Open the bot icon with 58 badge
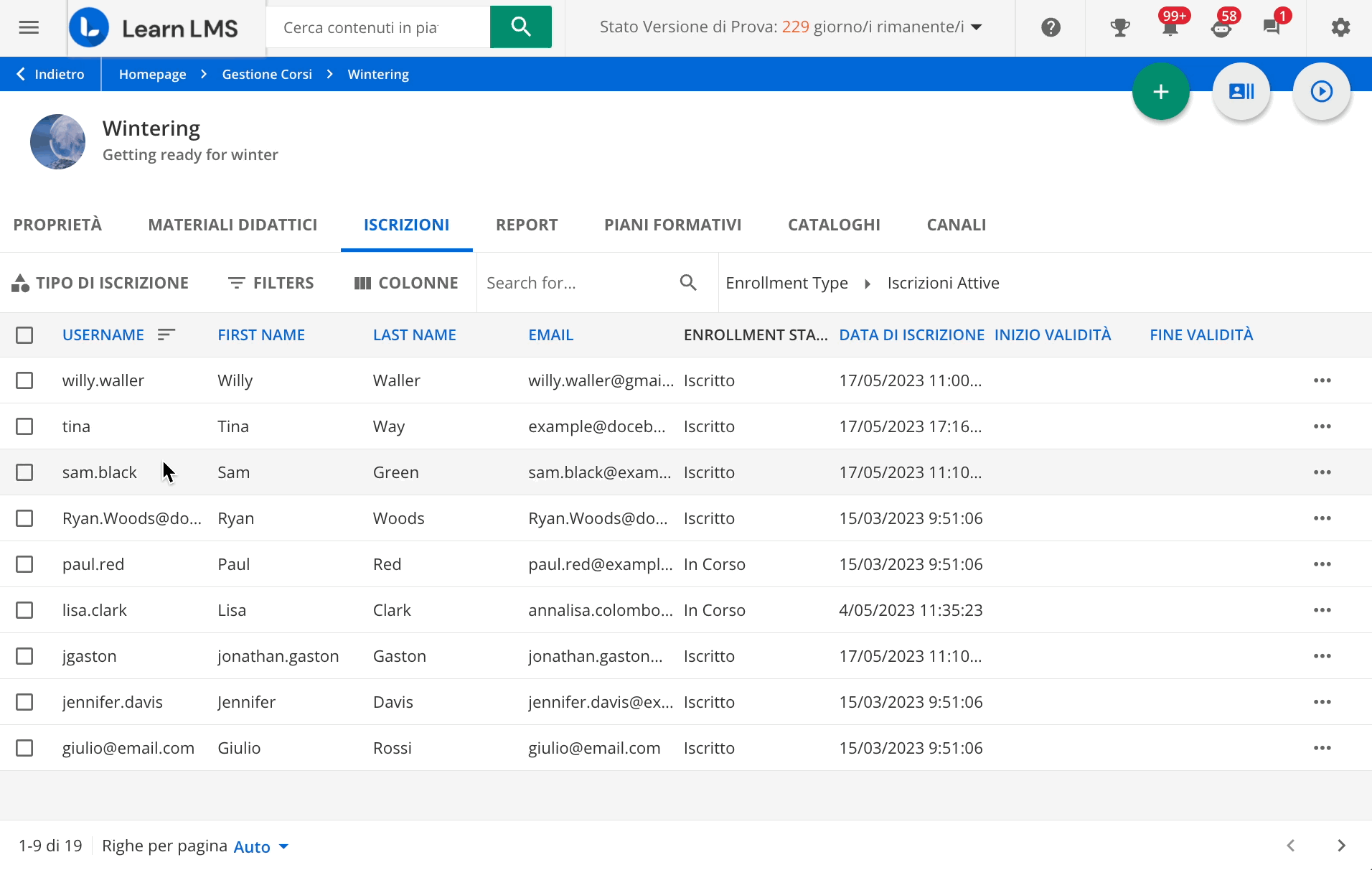Image resolution: width=1372 pixels, height=870 pixels. pos(1221,28)
